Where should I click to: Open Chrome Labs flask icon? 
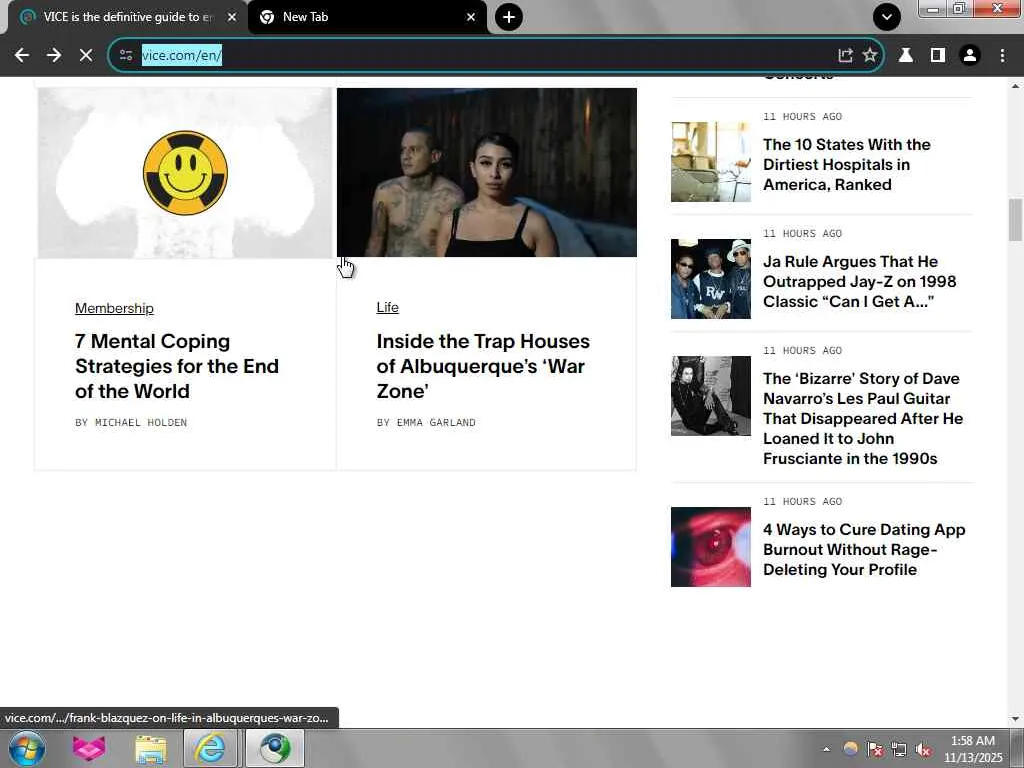coord(906,56)
